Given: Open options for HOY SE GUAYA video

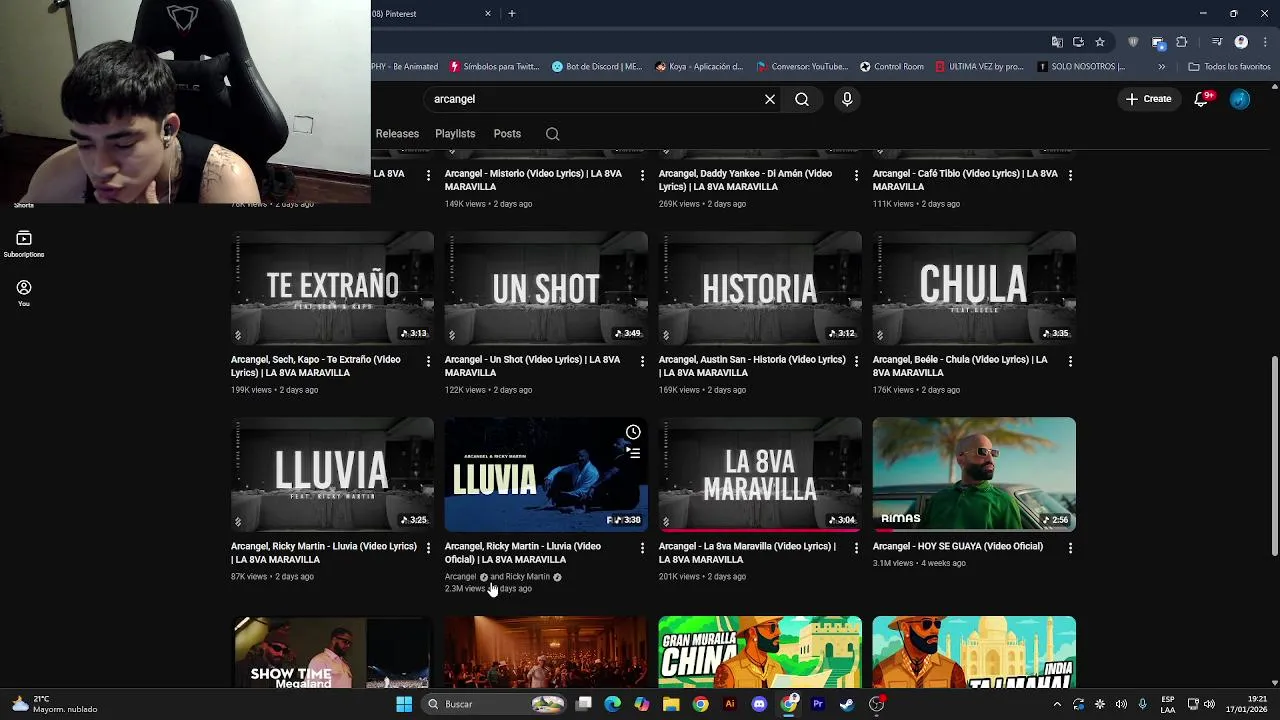Looking at the screenshot, I should (1070, 548).
